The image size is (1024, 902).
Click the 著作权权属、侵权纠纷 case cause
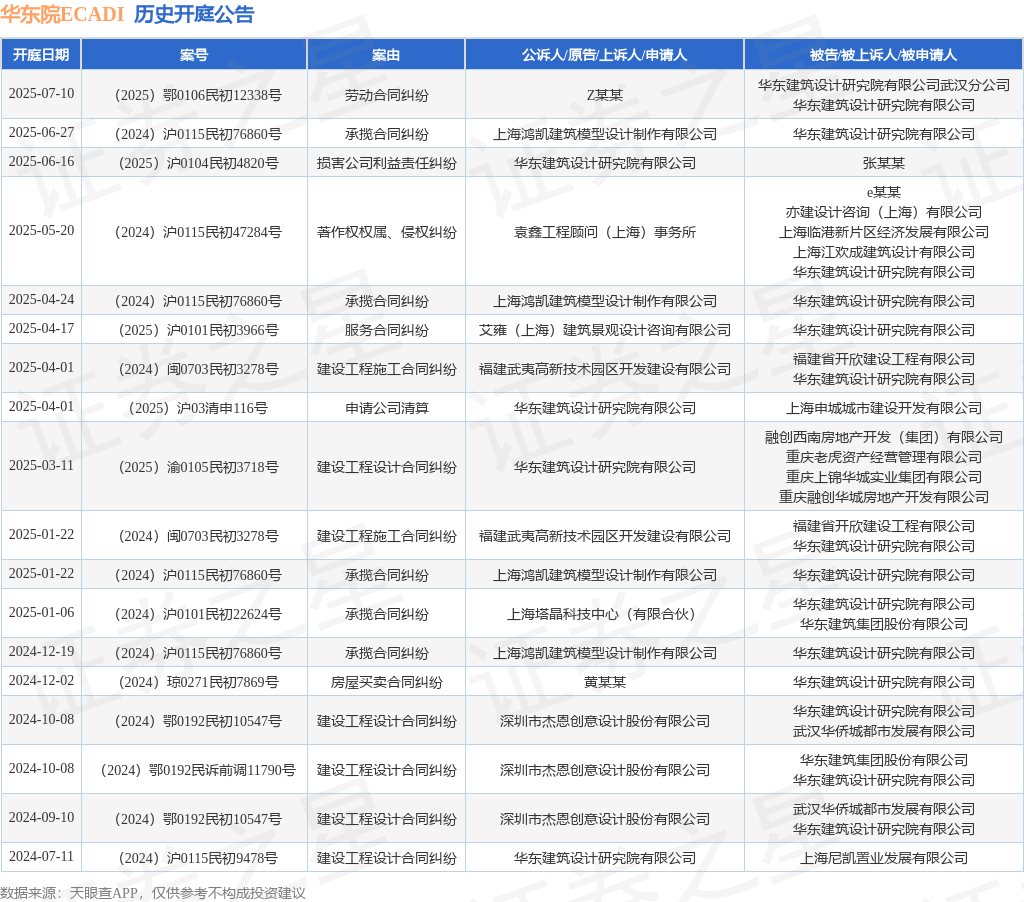tap(387, 233)
